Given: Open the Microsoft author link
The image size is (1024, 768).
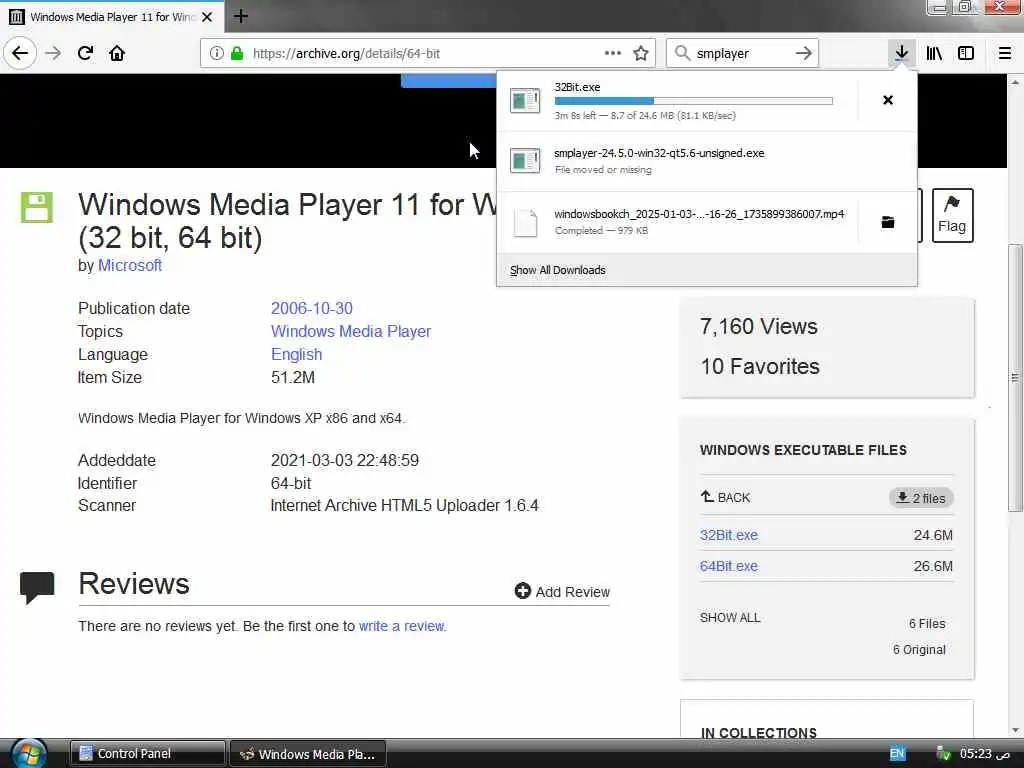Looking at the screenshot, I should (130, 265).
